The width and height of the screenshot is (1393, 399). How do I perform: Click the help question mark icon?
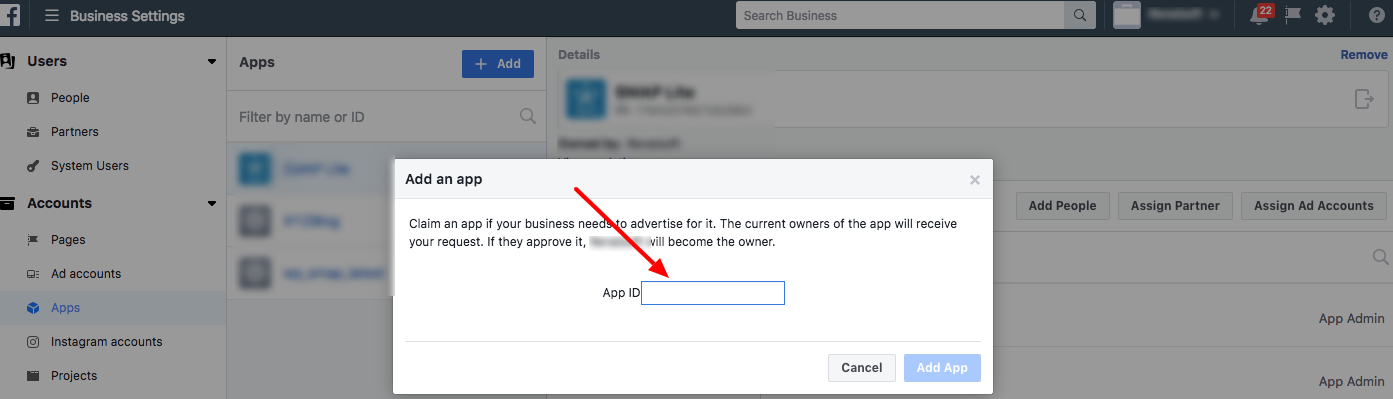click(1376, 16)
